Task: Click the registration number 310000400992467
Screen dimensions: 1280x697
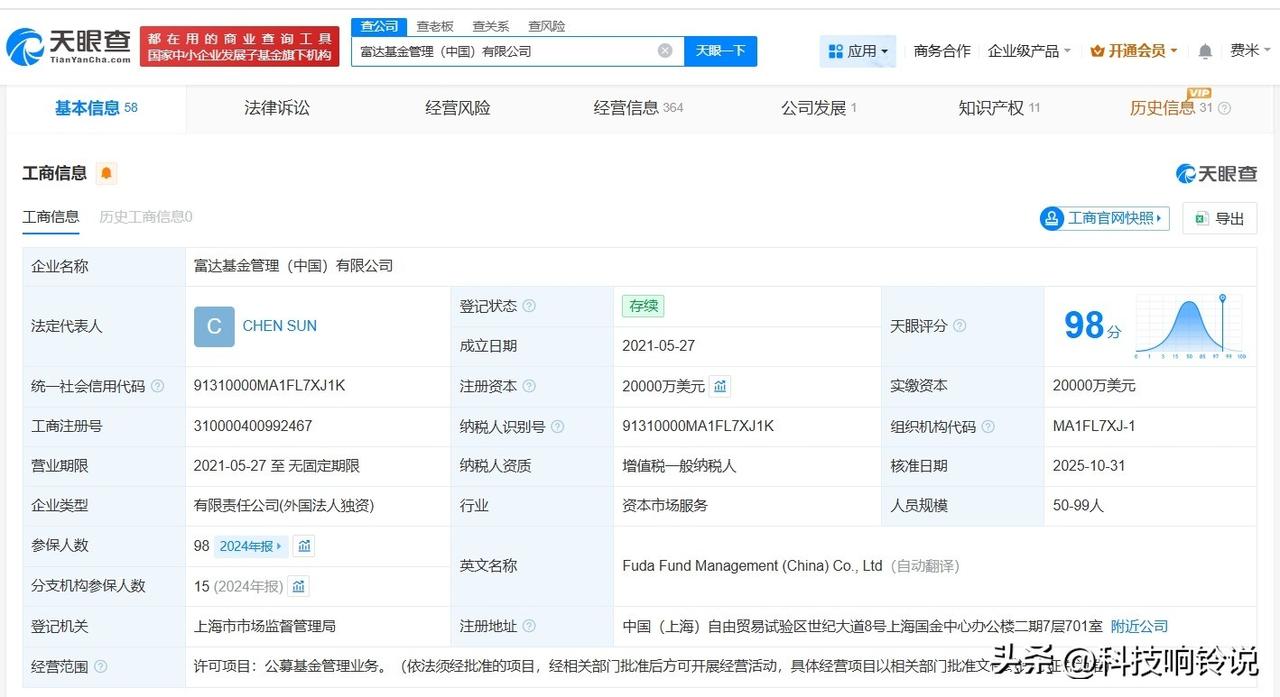Action: pyautogui.click(x=253, y=426)
